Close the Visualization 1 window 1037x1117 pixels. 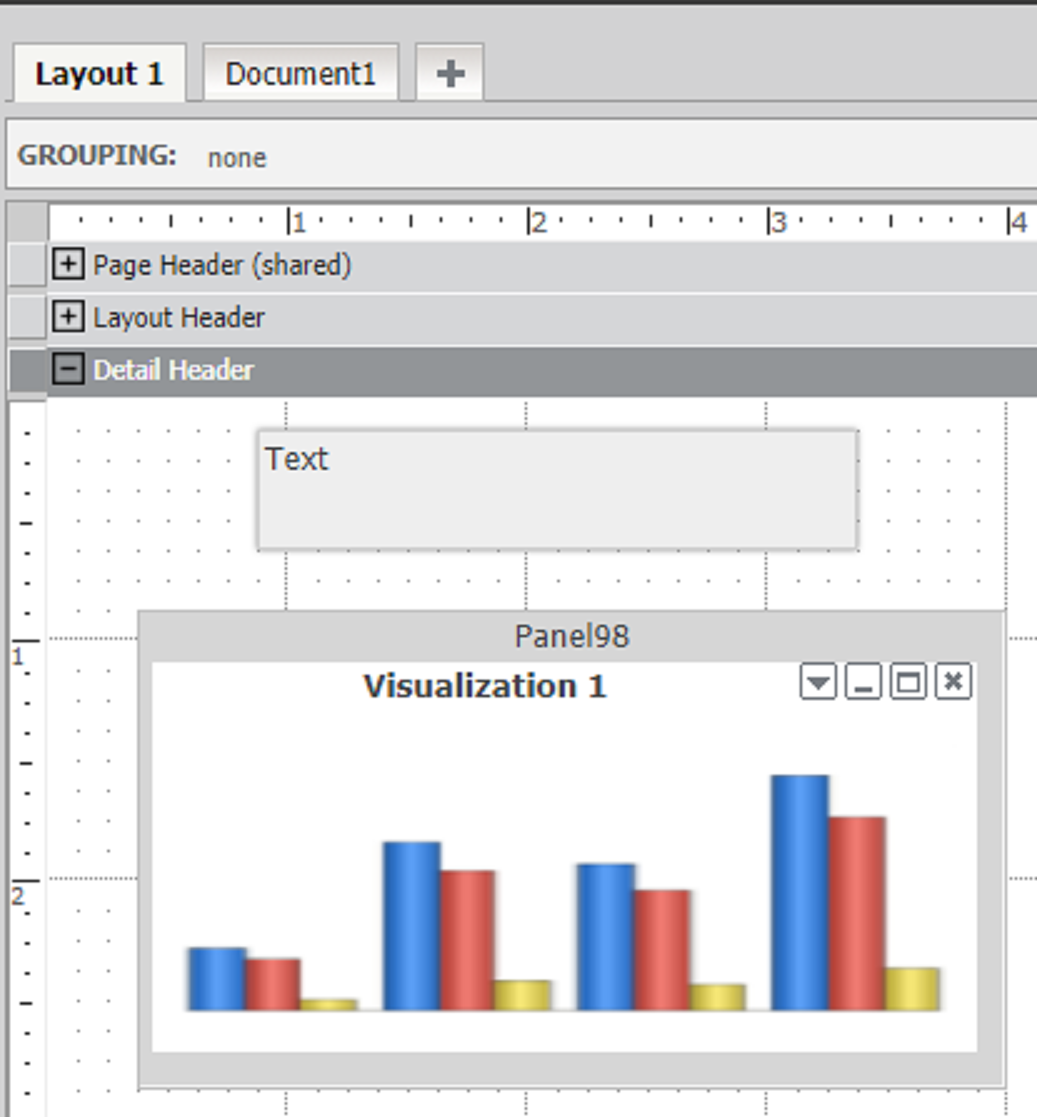click(953, 683)
